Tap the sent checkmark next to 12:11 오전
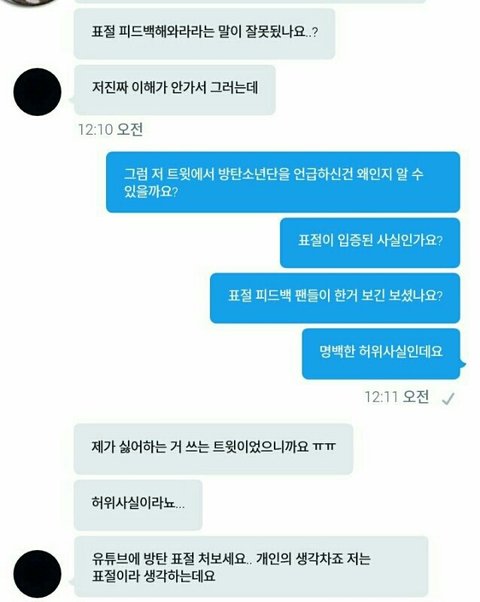The height and width of the screenshot is (602, 480). (448, 399)
